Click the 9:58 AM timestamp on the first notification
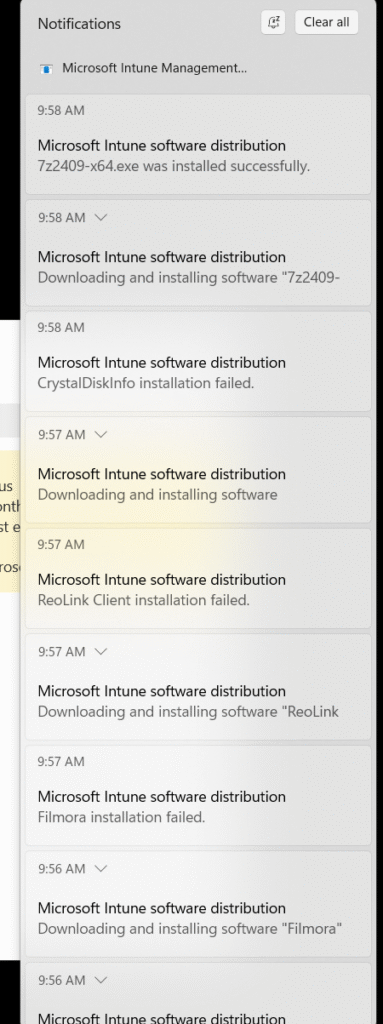Screen dimensions: 383x1024 point(61,110)
